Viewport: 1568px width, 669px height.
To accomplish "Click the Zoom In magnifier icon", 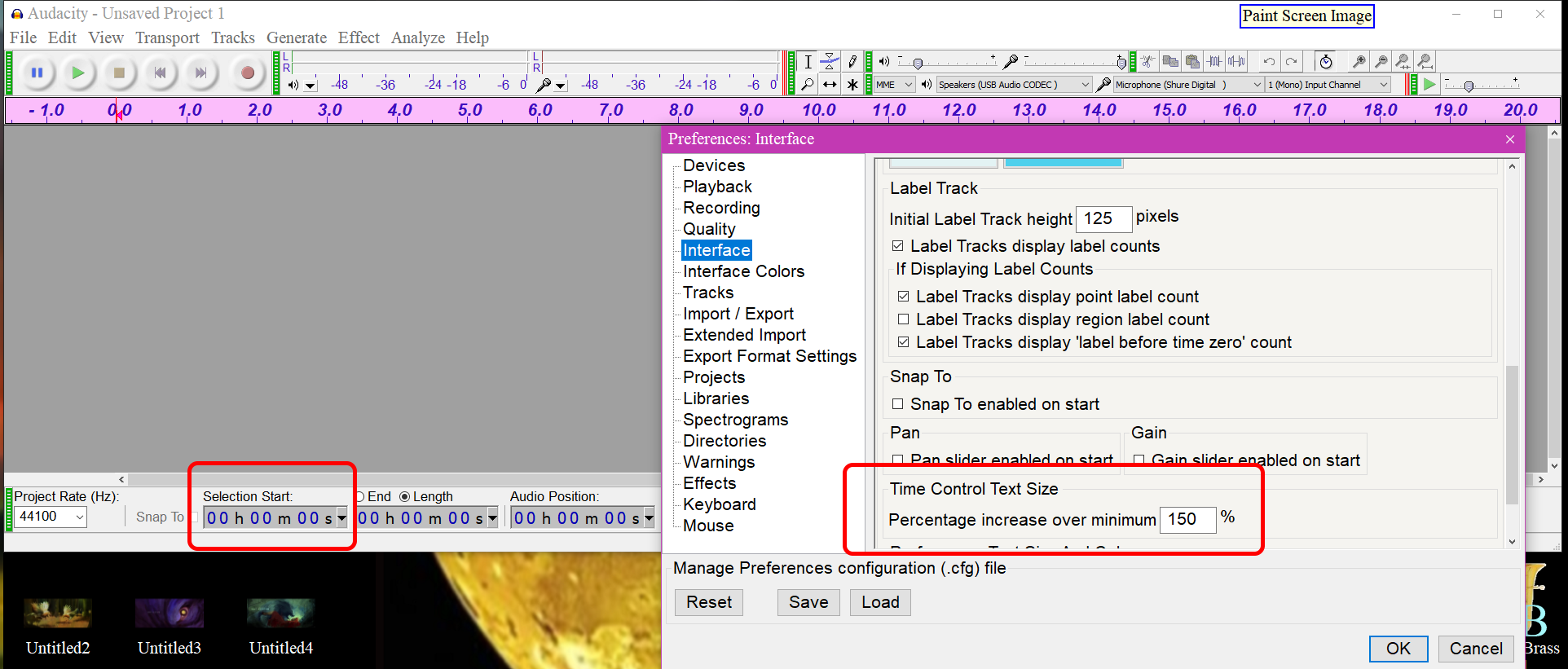I will pyautogui.click(x=1359, y=62).
